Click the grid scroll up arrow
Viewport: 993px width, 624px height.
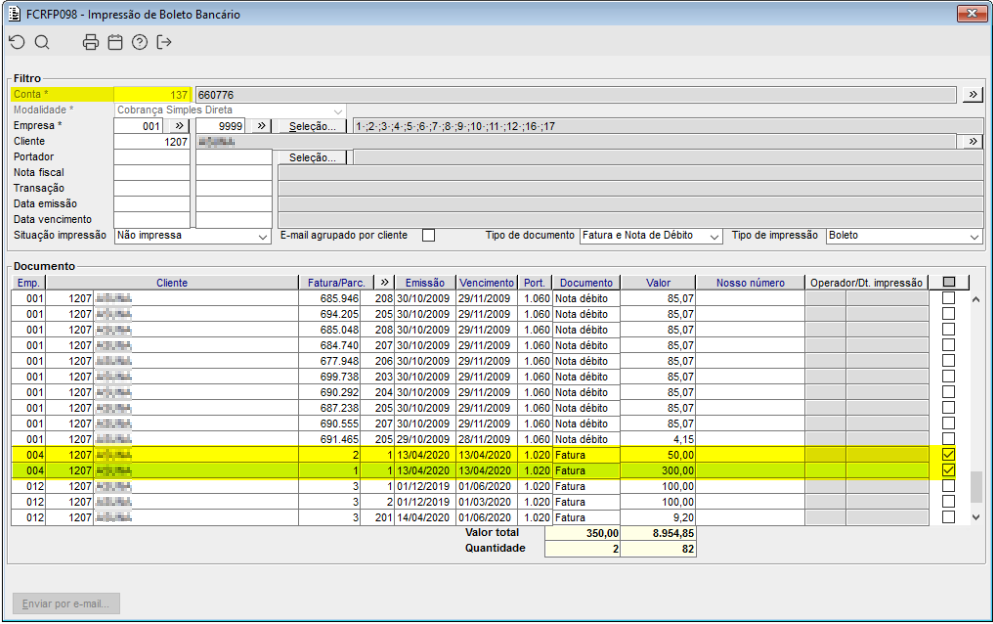(x=976, y=299)
